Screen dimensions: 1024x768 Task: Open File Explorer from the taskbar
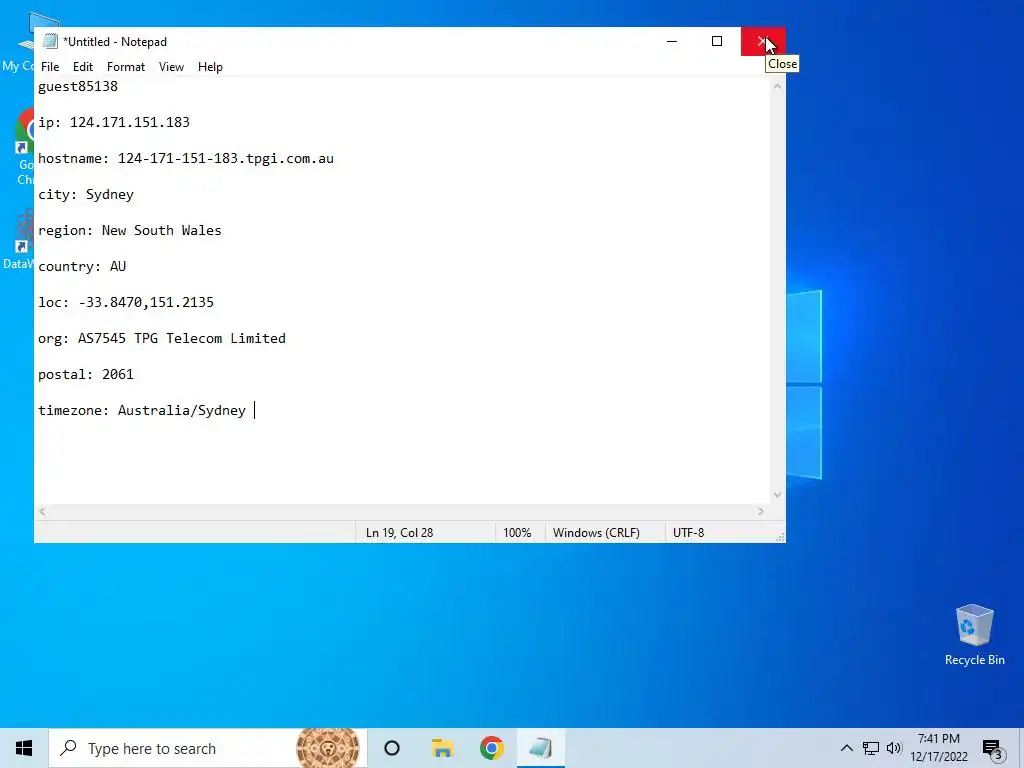tap(442, 748)
